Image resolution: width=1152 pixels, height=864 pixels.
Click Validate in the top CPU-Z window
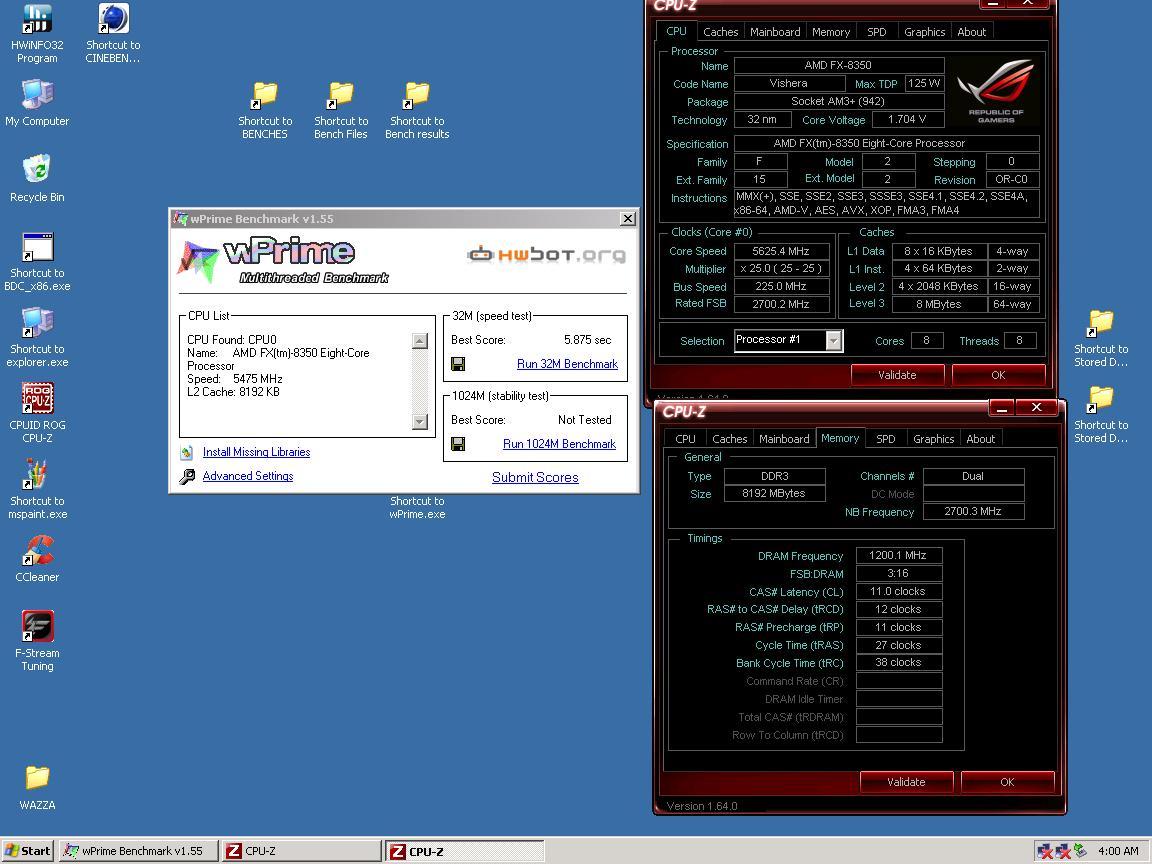pyautogui.click(x=897, y=375)
